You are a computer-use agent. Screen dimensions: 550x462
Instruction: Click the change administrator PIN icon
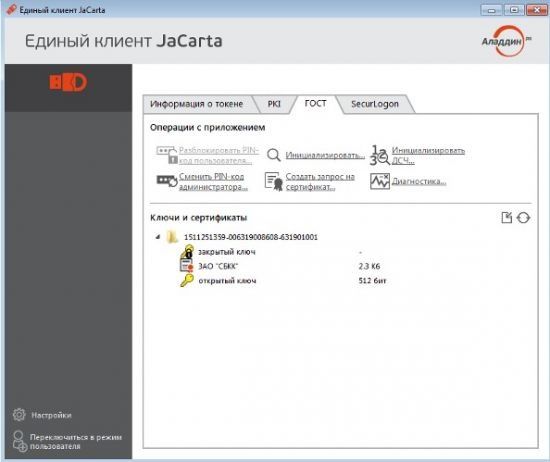167,181
